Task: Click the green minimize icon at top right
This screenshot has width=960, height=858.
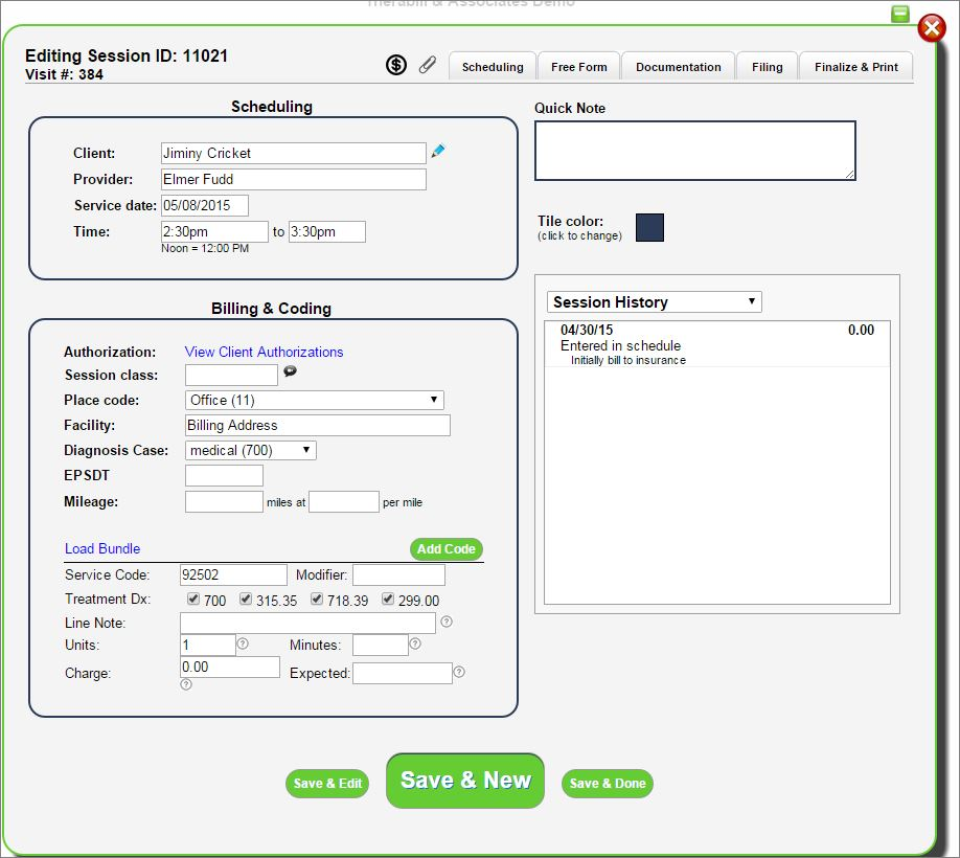Action: pyautogui.click(x=899, y=13)
